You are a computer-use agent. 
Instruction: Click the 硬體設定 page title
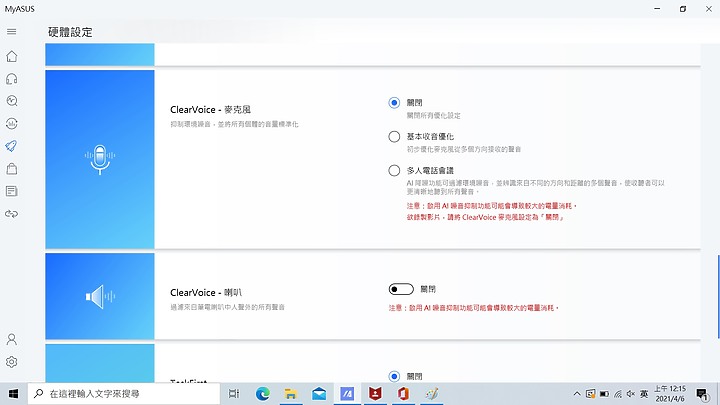[x=70, y=32]
